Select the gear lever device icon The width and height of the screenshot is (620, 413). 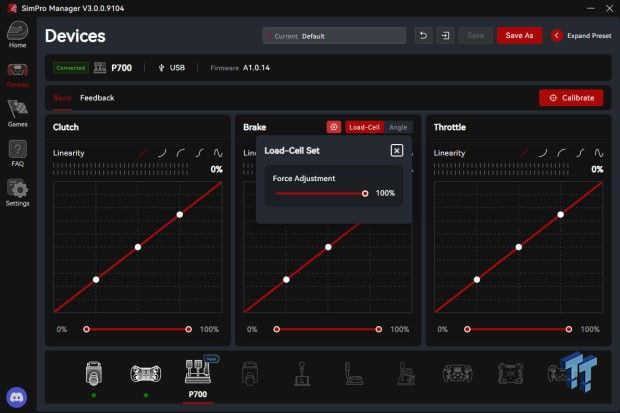coord(406,373)
